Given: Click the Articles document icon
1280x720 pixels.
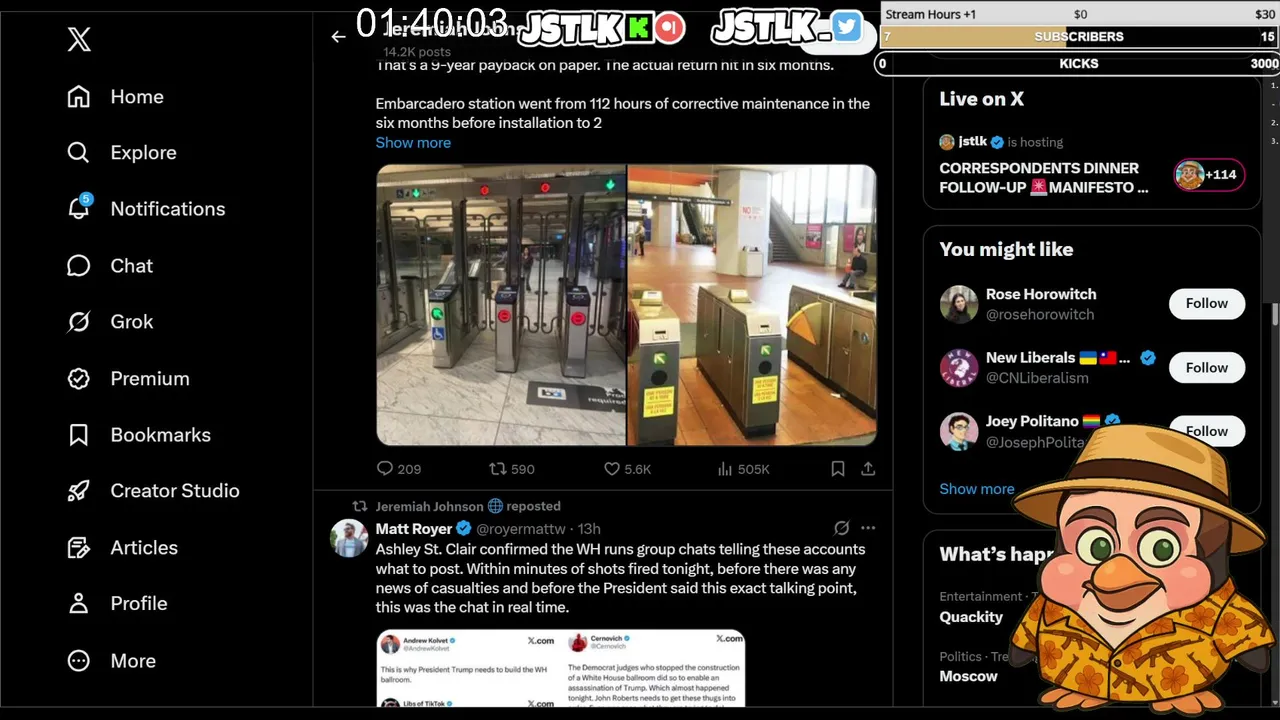Looking at the screenshot, I should click(79, 547).
